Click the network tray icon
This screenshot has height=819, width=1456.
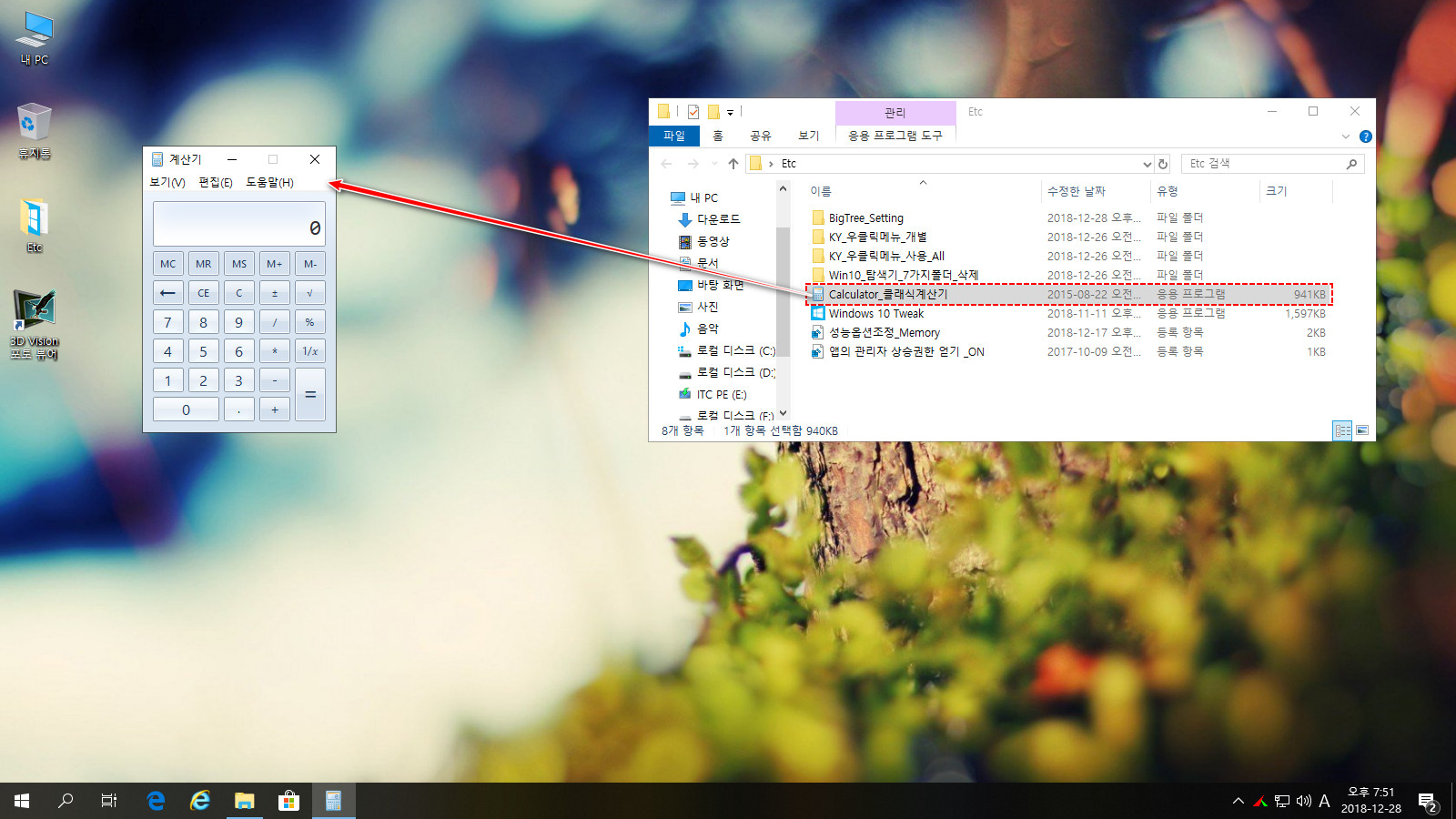coord(1282,801)
